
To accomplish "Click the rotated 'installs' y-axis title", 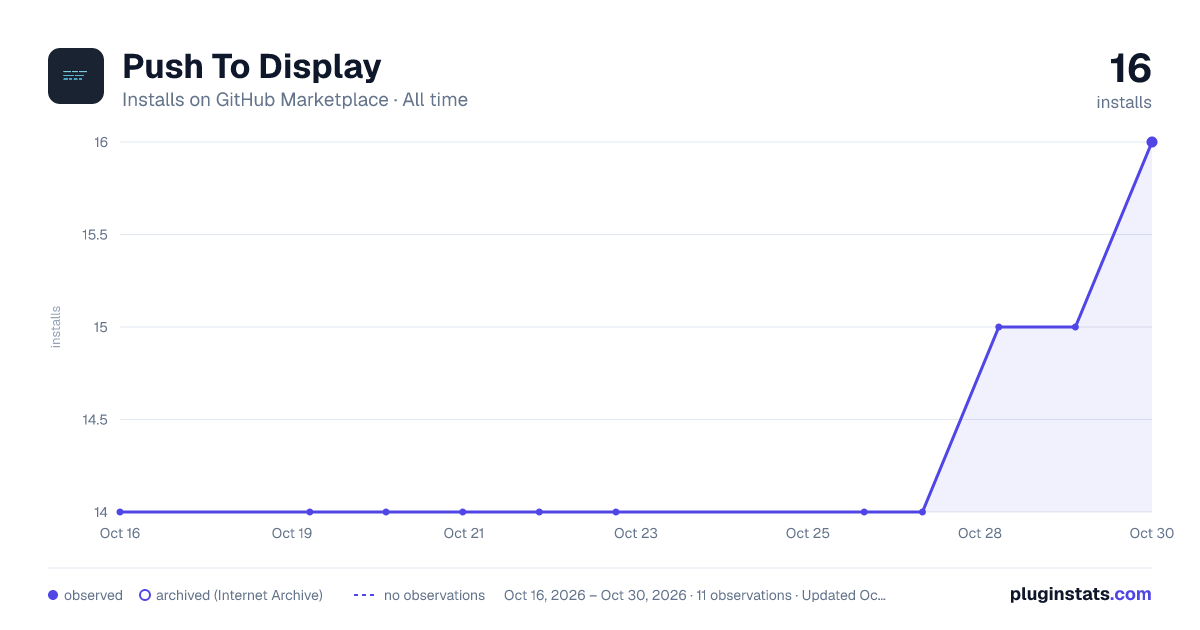I will 56,327.
